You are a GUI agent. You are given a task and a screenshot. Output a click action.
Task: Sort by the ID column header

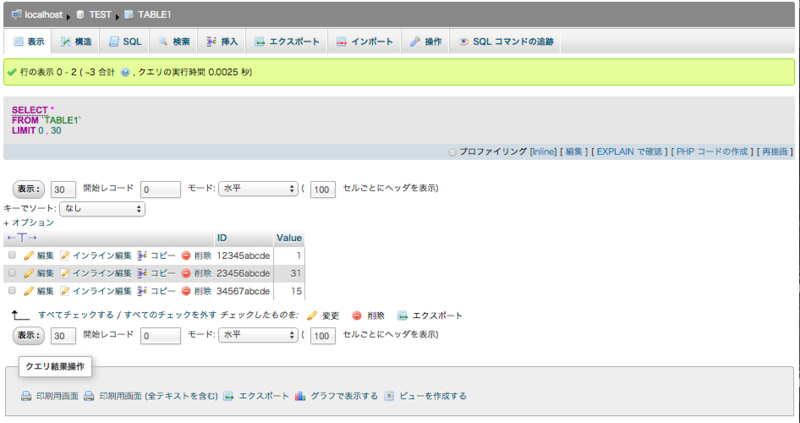coord(222,238)
